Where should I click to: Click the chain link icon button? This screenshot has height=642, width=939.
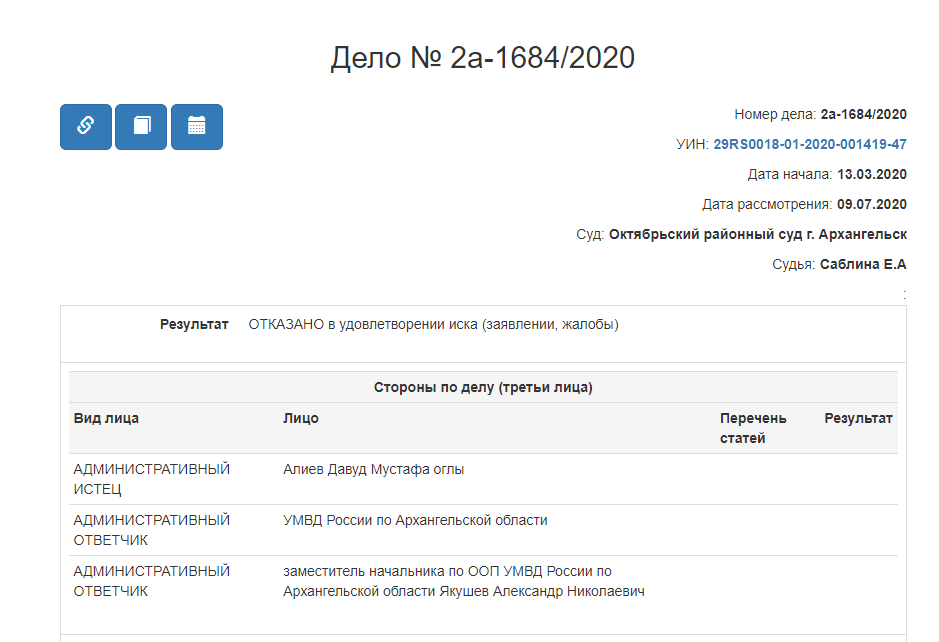pos(86,127)
